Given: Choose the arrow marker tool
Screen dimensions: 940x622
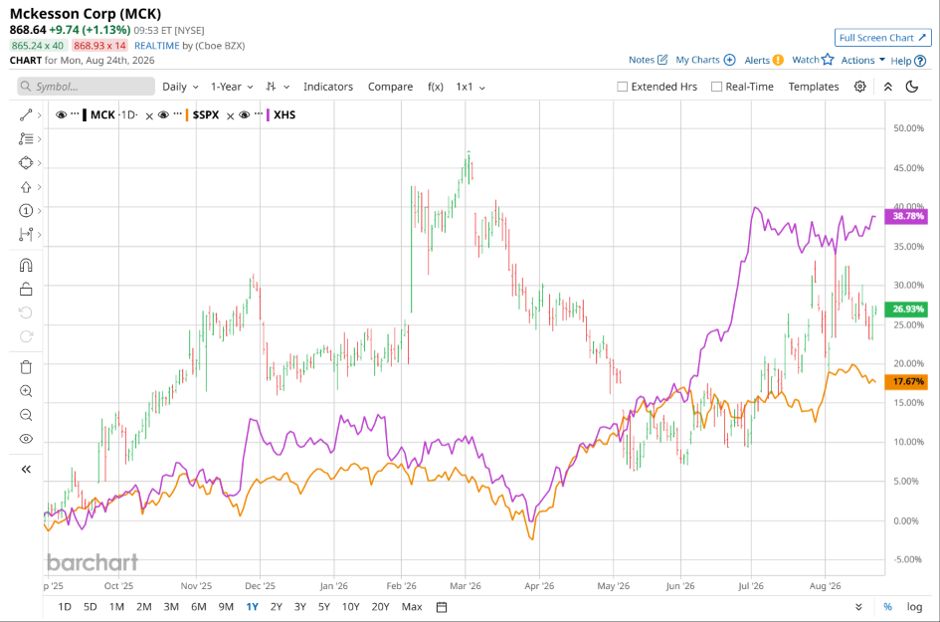Looking at the screenshot, I should pyautogui.click(x=26, y=187).
